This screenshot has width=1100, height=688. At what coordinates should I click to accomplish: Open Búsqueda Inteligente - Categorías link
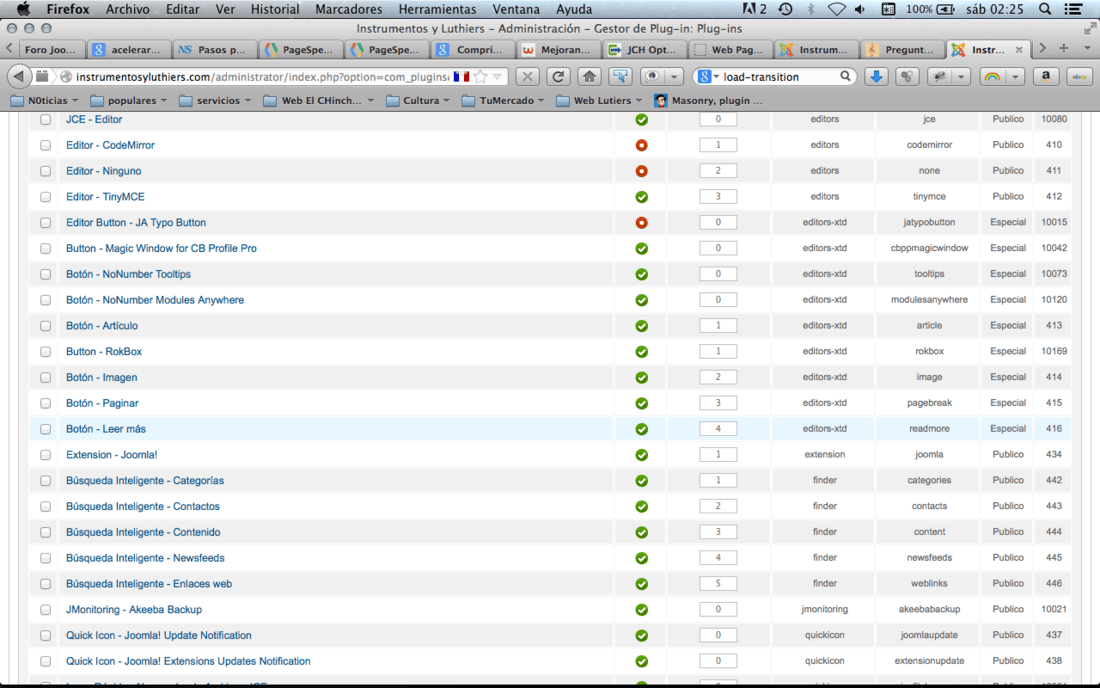pyautogui.click(x=145, y=480)
